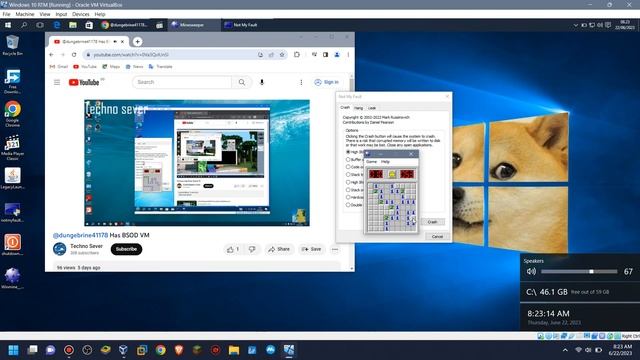Mute speakers via the volume icon

pyautogui.click(x=531, y=271)
